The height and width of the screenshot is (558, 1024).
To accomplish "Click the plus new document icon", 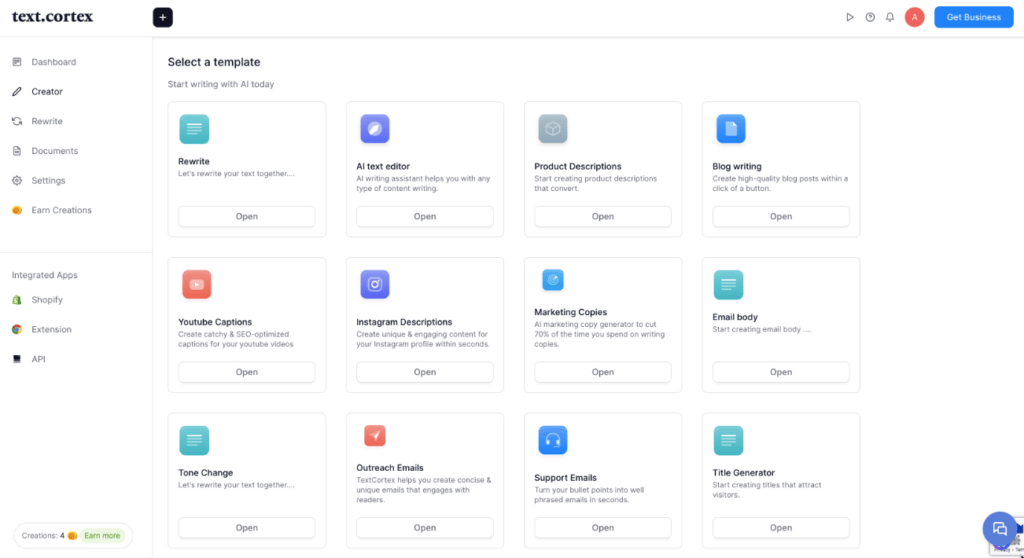I will pos(163,18).
